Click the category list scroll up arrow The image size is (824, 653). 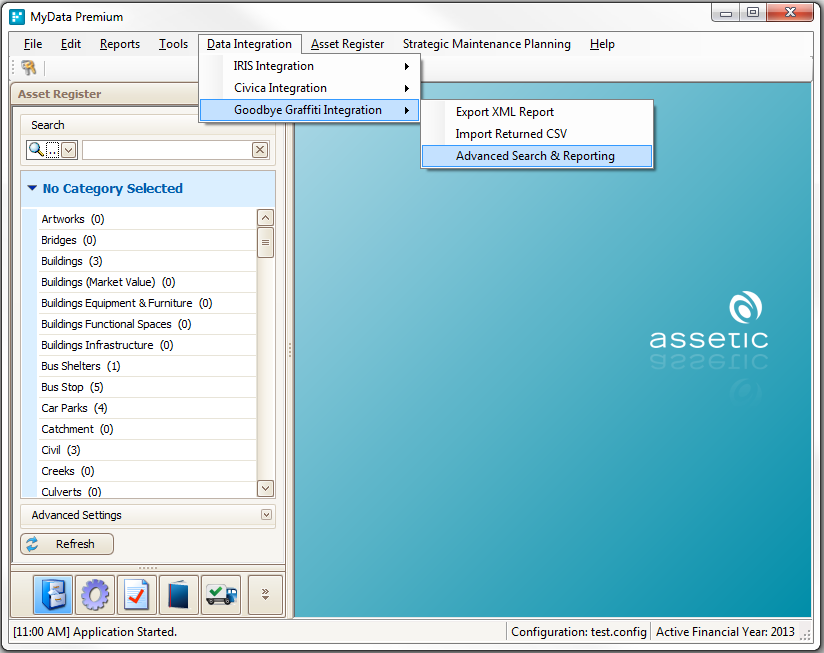tap(265, 217)
